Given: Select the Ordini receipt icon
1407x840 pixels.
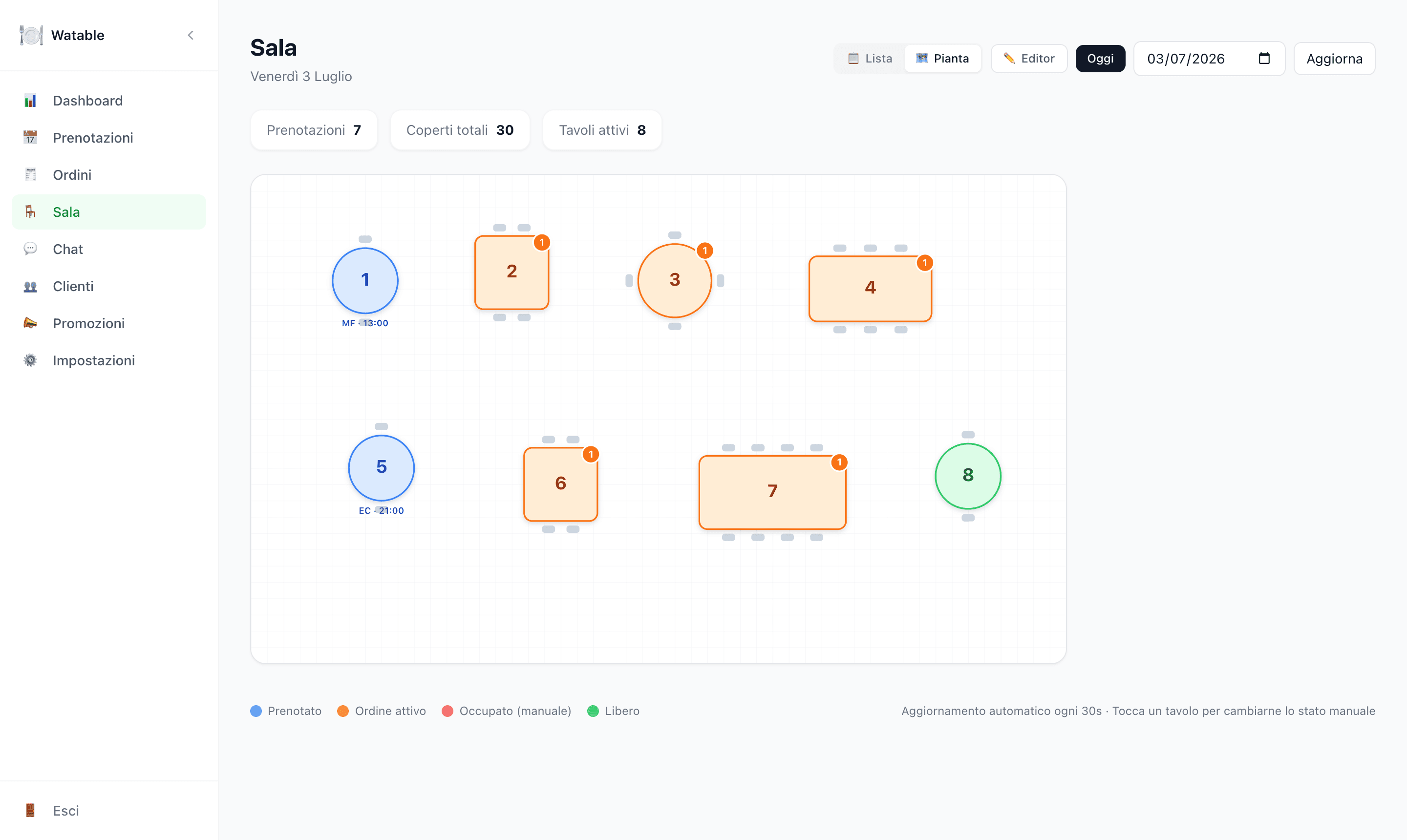Looking at the screenshot, I should tap(30, 175).
